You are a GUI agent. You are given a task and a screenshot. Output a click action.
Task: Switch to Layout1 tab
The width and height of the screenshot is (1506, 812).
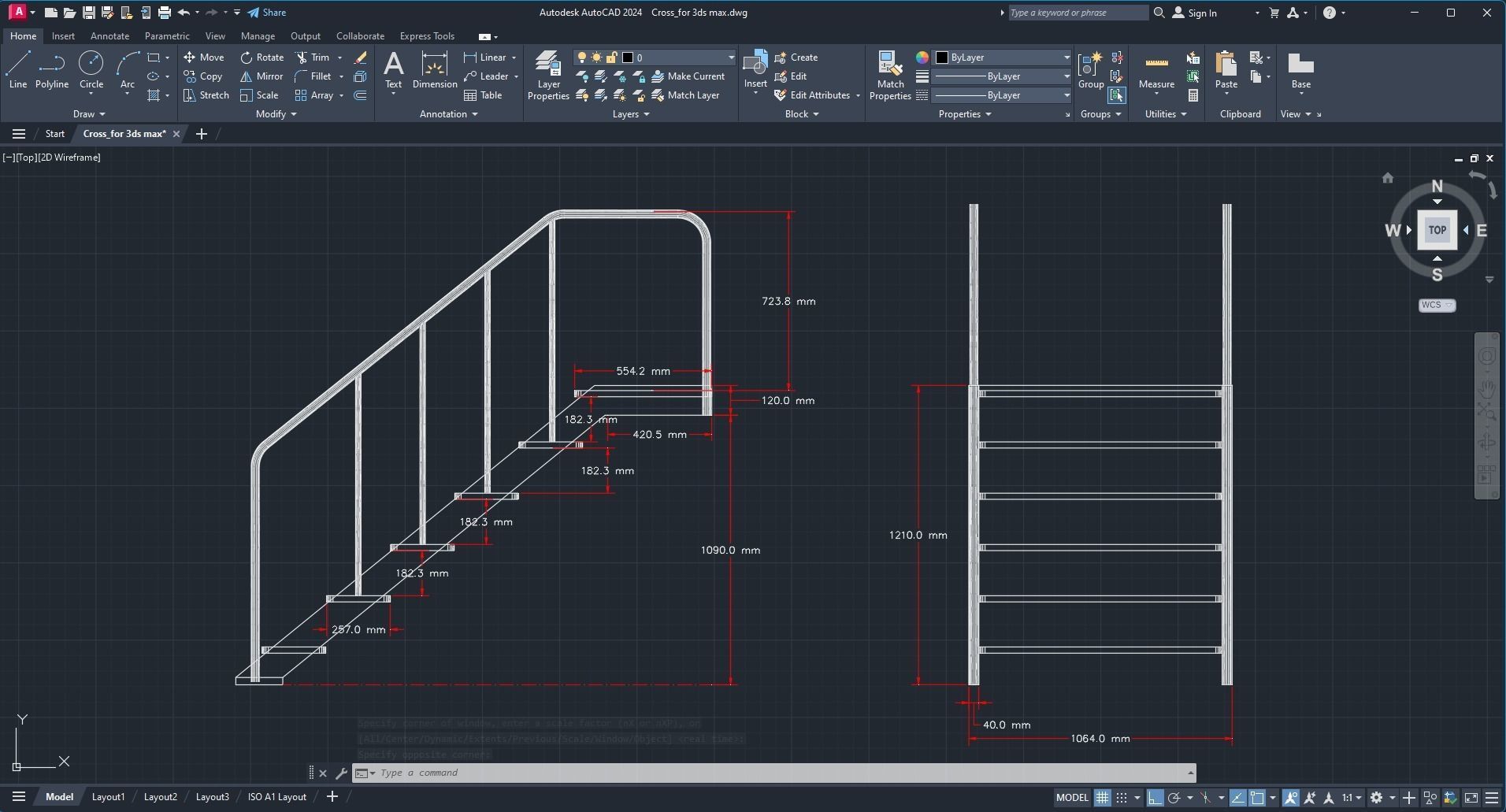(108, 797)
